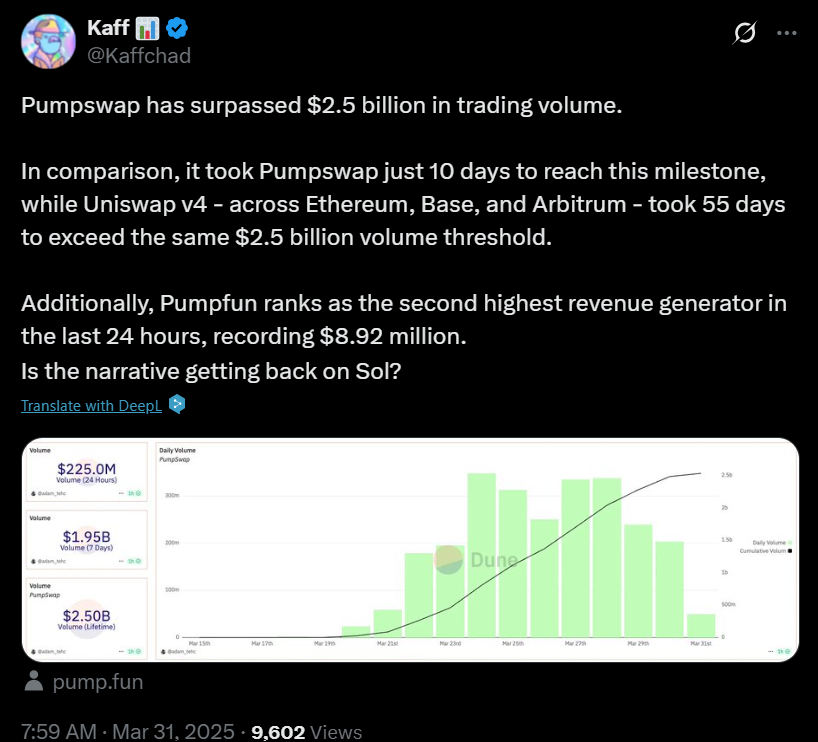Click the DeepL hexagon logo icon
This screenshot has width=818, height=742.
coord(177,404)
